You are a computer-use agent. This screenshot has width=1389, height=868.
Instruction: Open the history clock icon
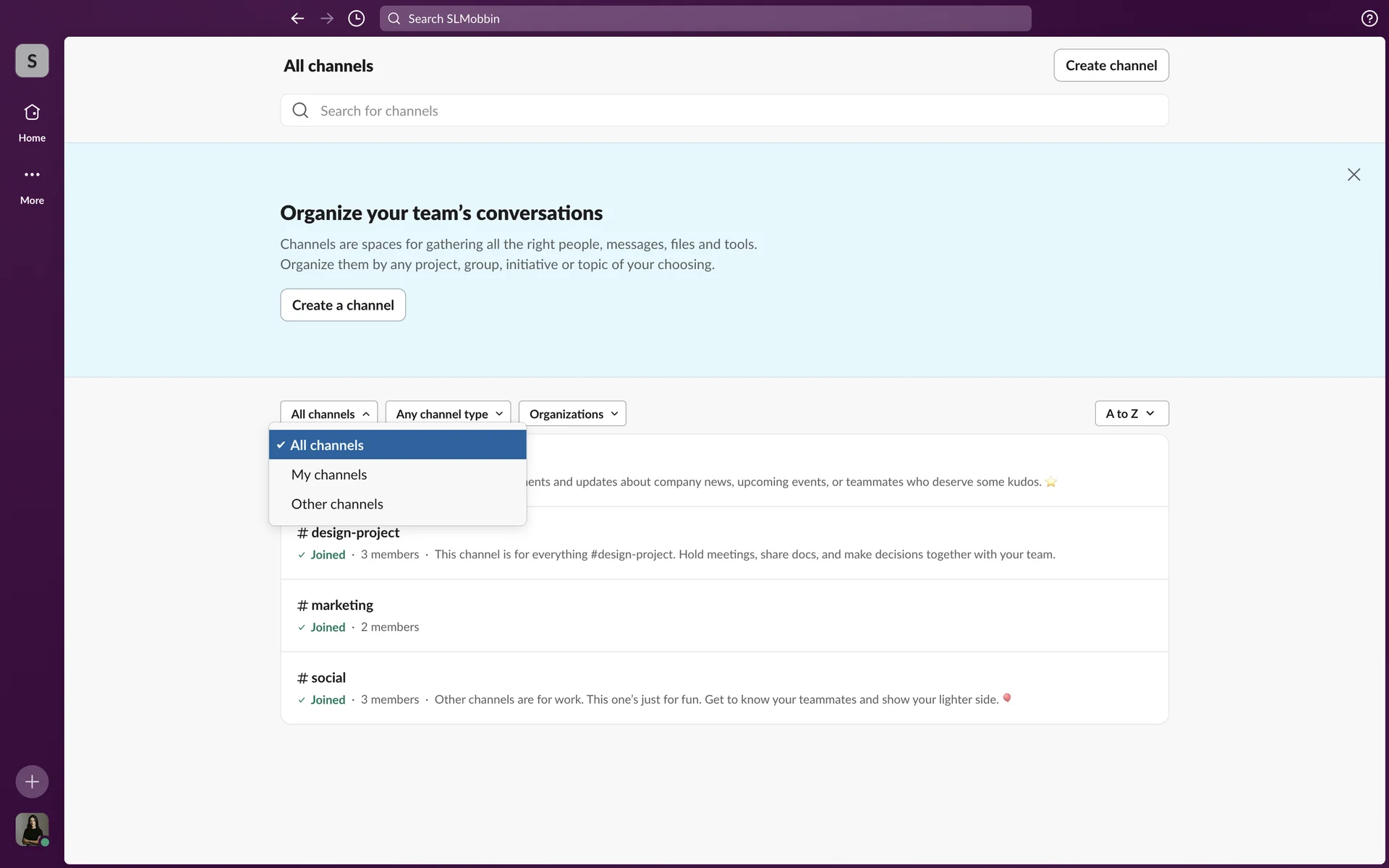(x=356, y=19)
